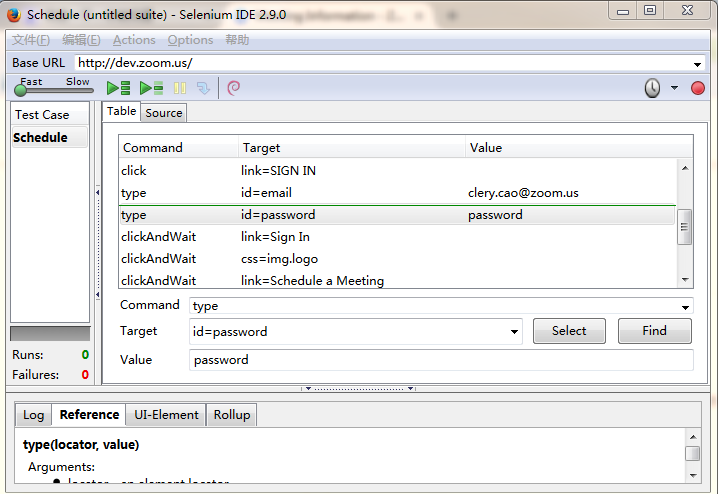This screenshot has height=494, width=718.
Task: Expand the Base URL dropdown
Action: [697, 64]
